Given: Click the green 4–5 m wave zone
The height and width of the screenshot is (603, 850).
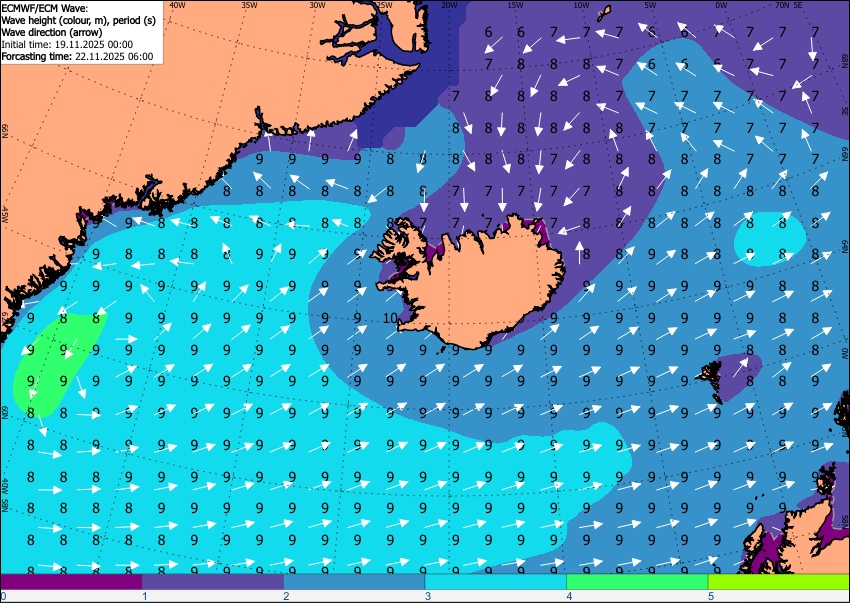Looking at the screenshot, I should pos(57,363).
